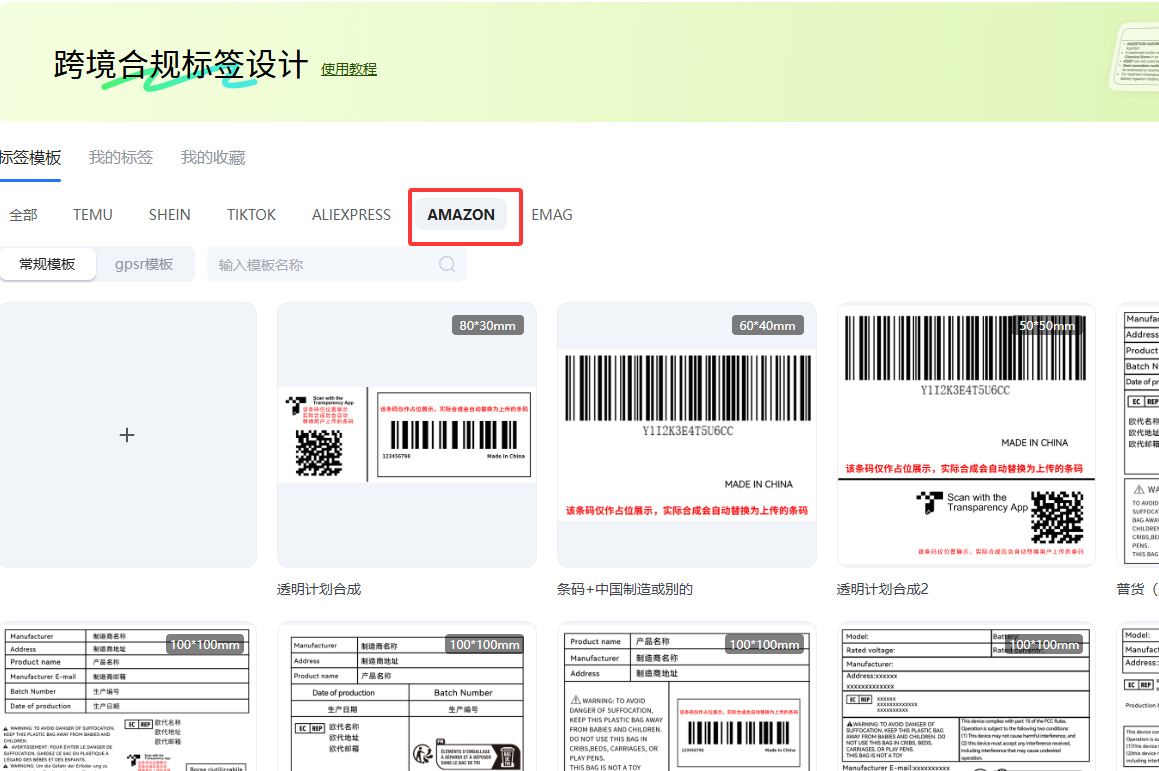Click the search magnifier icon
Screen dimensions: 1159x771
pyautogui.click(x=446, y=265)
